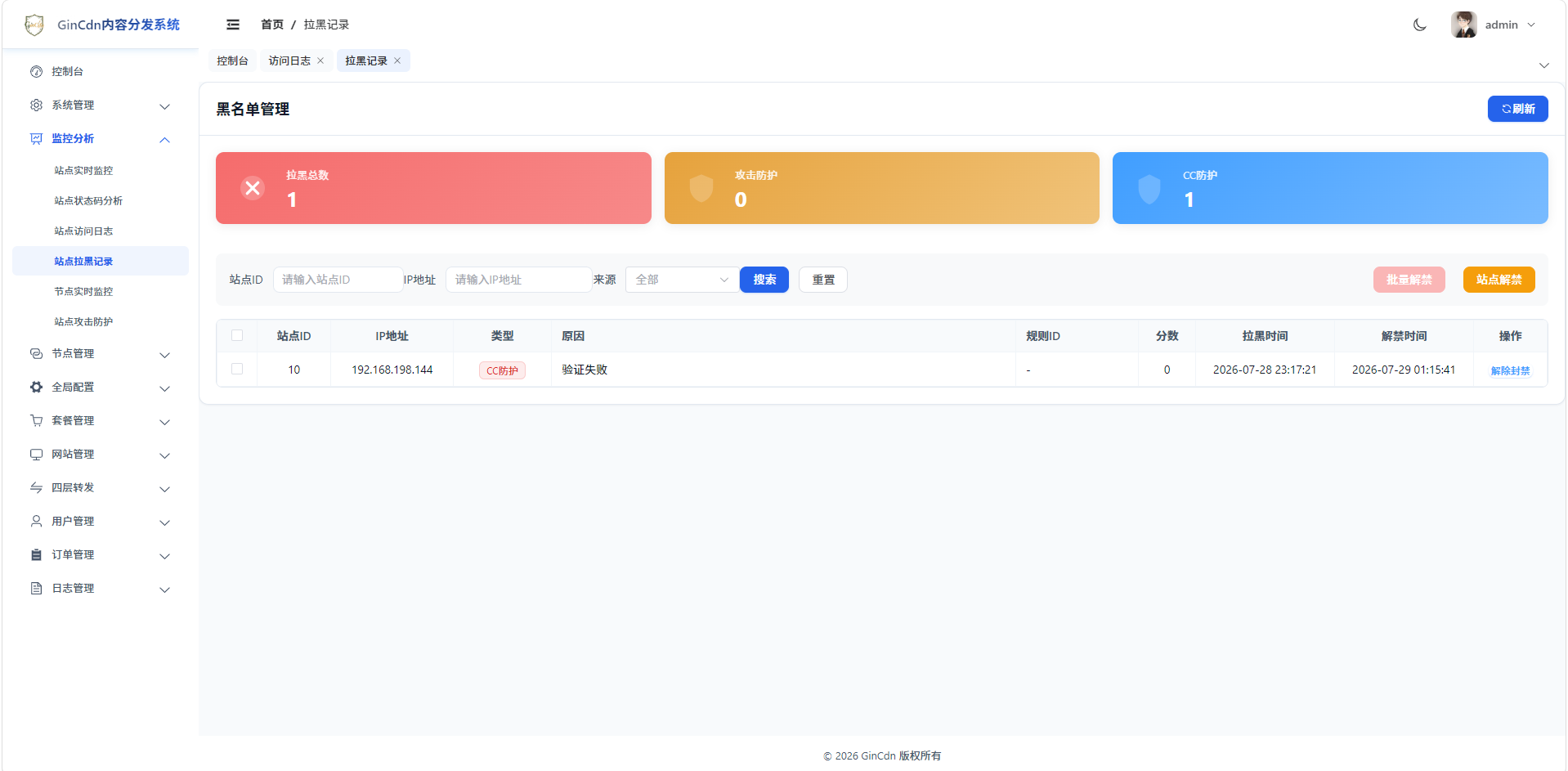Click the 日志管理 document icon
The width and height of the screenshot is (1568, 771).
(36, 589)
